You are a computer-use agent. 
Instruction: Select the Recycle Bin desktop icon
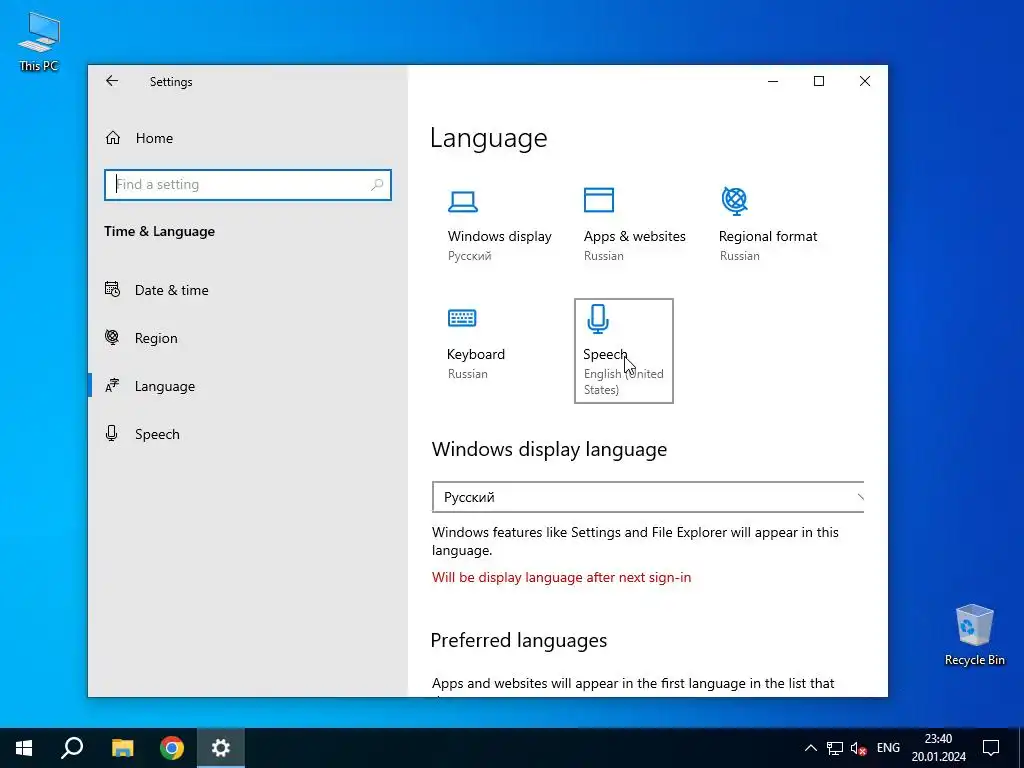point(974,635)
